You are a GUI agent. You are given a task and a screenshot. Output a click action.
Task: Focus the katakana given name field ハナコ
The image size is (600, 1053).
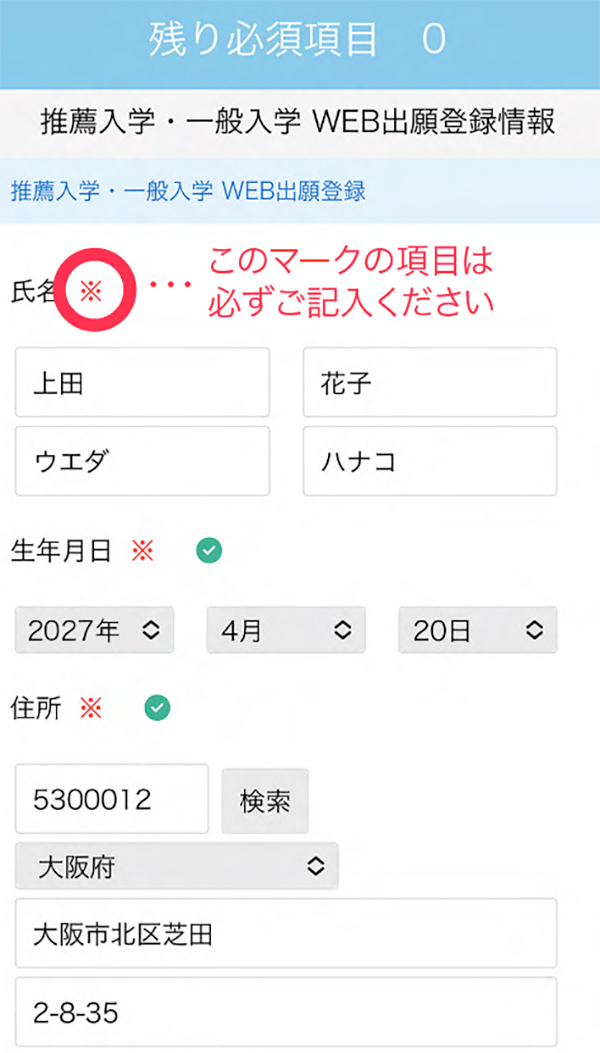(x=429, y=461)
